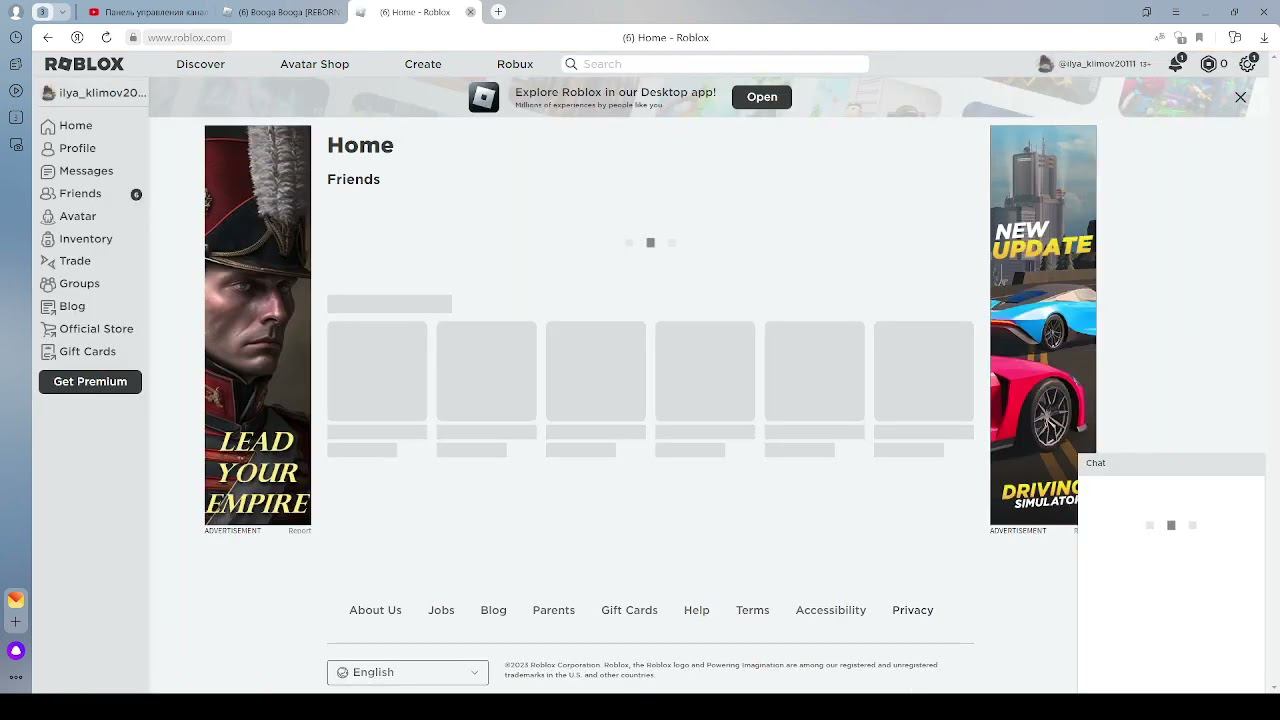1280x720 pixels.
Task: Bookmark this page
Action: click(1199, 38)
